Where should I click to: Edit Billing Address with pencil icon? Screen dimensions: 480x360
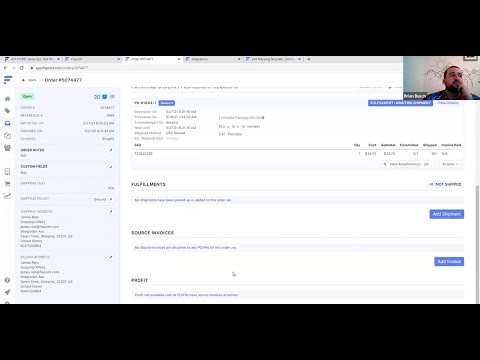(111, 257)
